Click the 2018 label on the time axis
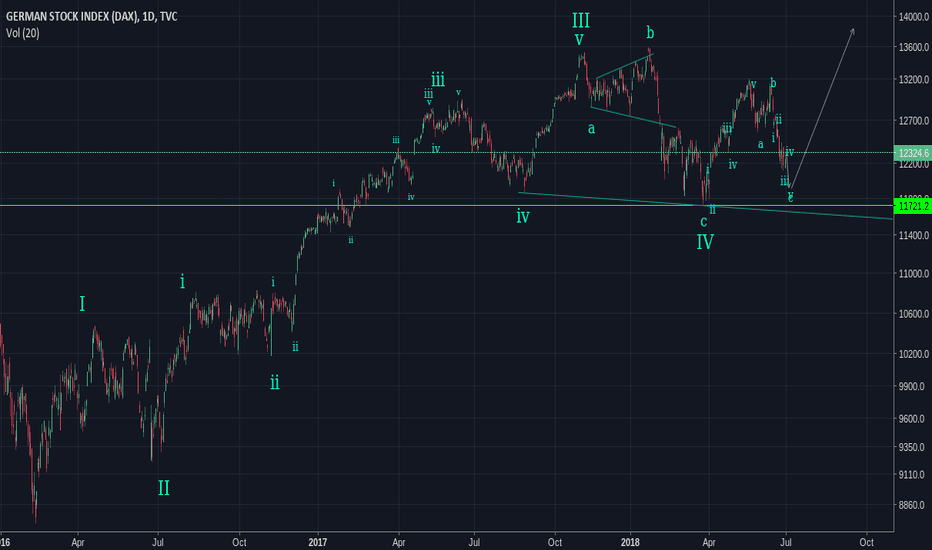The image size is (932, 550). pyautogui.click(x=630, y=542)
